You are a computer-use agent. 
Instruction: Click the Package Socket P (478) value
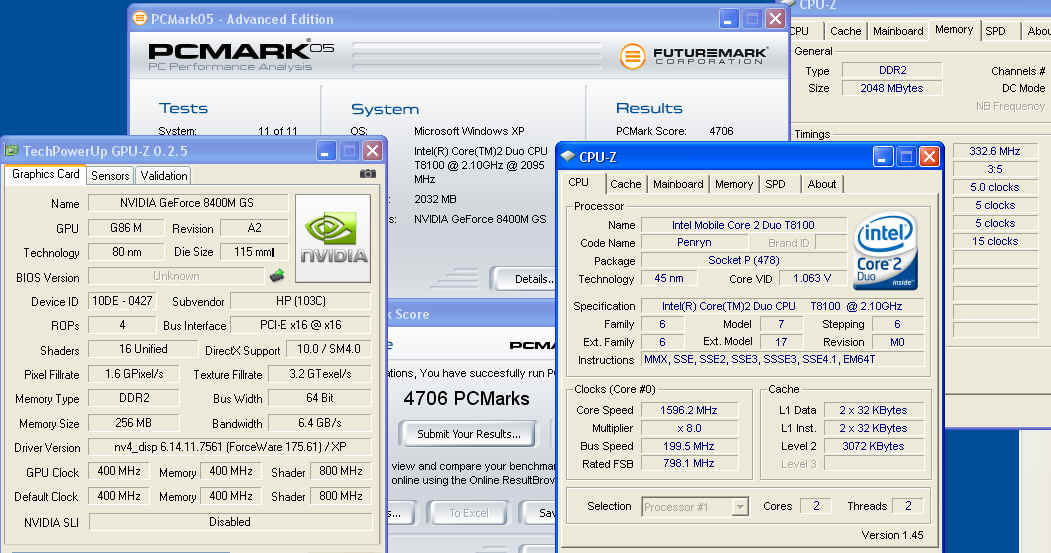pyautogui.click(x=743, y=261)
